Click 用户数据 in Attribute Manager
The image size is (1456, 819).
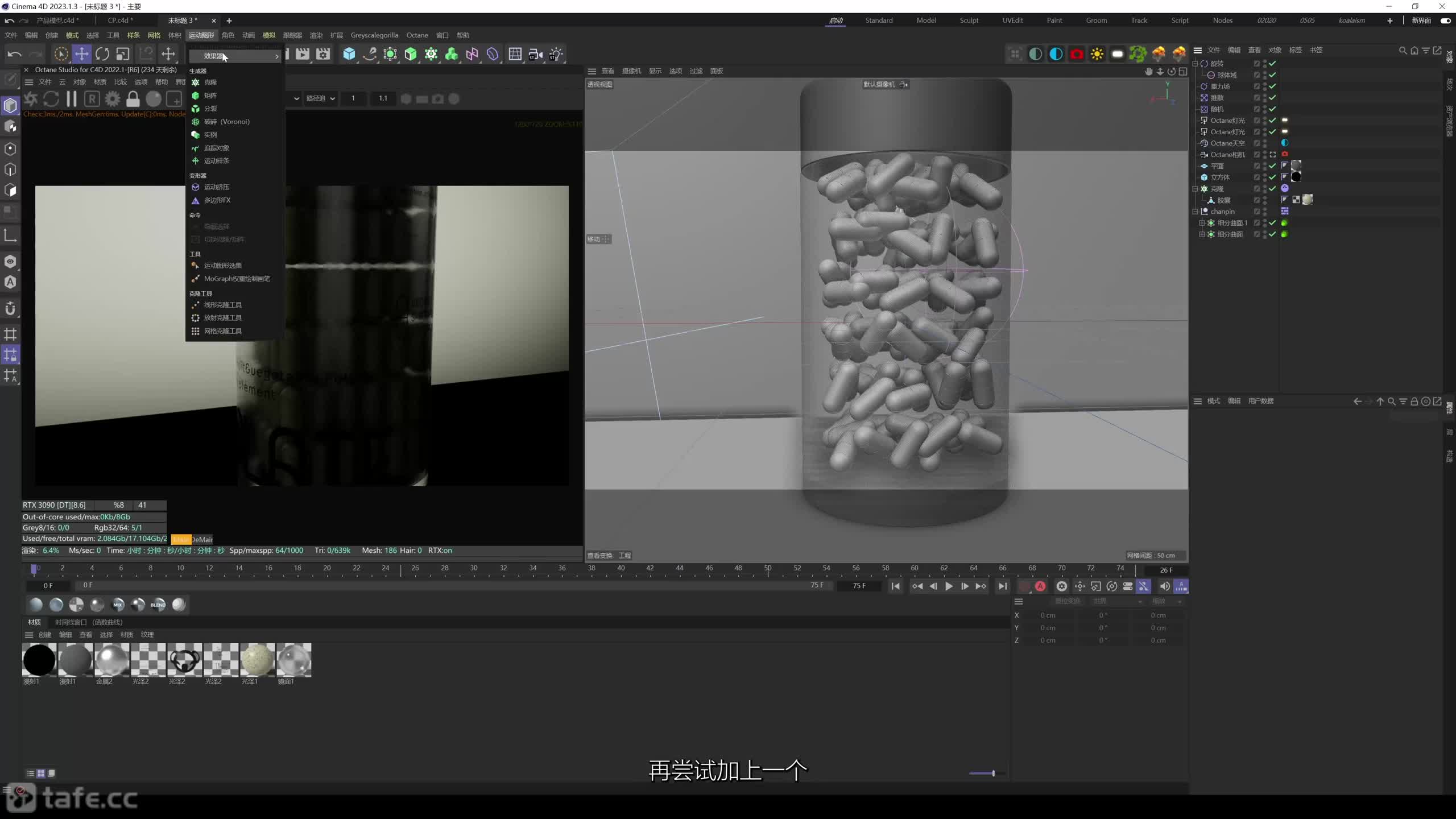click(1260, 401)
